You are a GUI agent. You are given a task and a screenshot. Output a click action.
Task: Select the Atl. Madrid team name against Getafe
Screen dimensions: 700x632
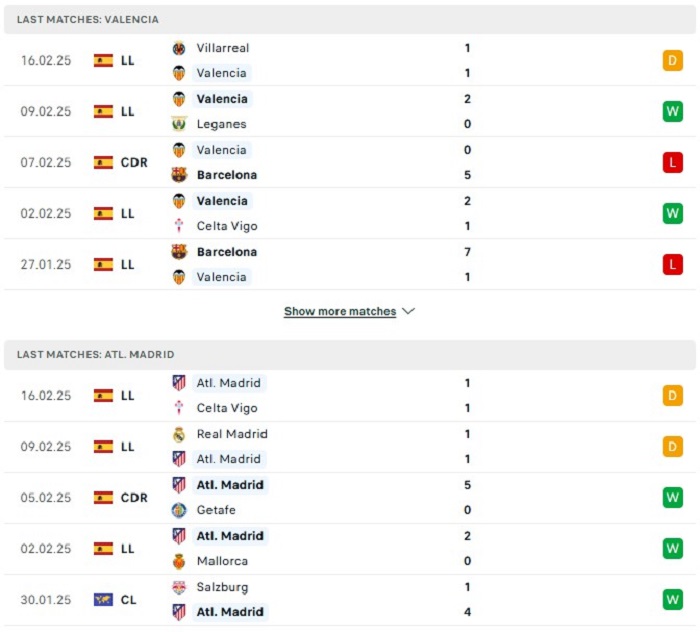pos(230,485)
